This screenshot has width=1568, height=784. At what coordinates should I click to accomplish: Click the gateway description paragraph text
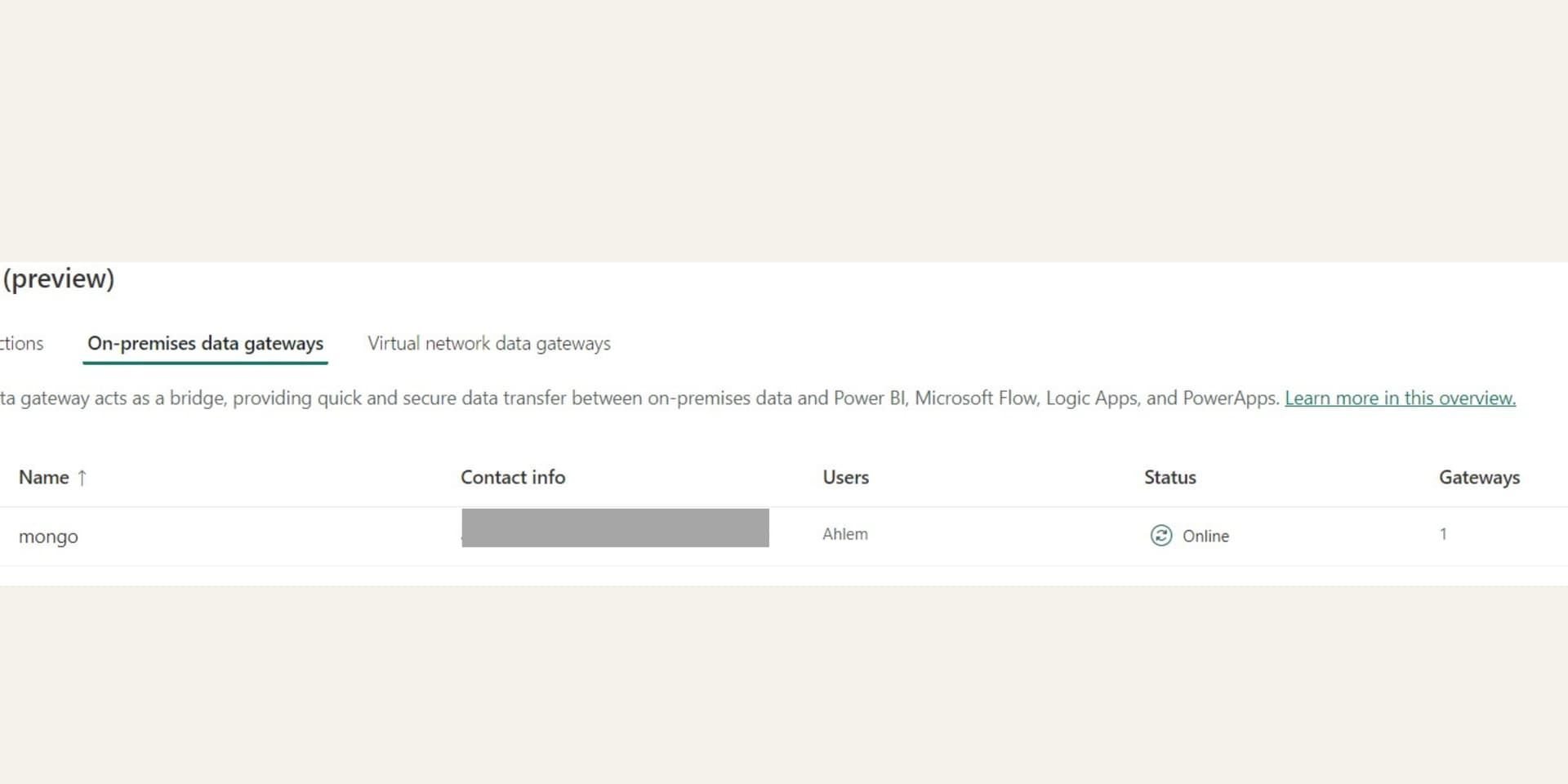tap(637, 399)
